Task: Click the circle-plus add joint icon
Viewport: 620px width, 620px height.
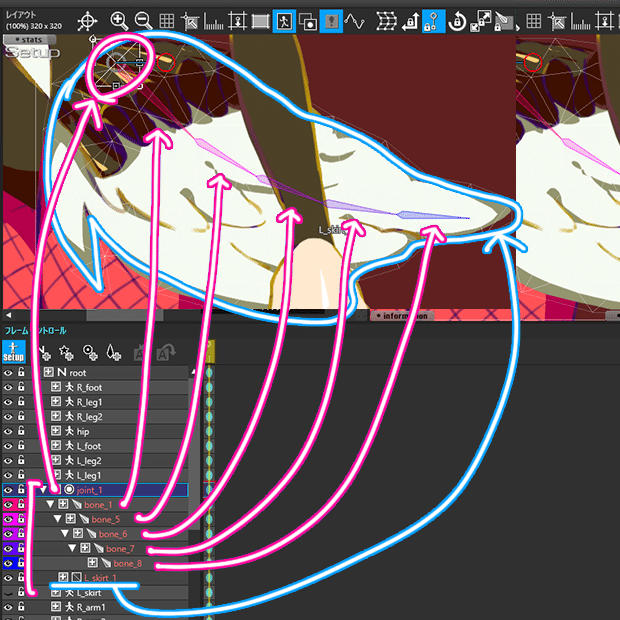Action: [x=90, y=352]
